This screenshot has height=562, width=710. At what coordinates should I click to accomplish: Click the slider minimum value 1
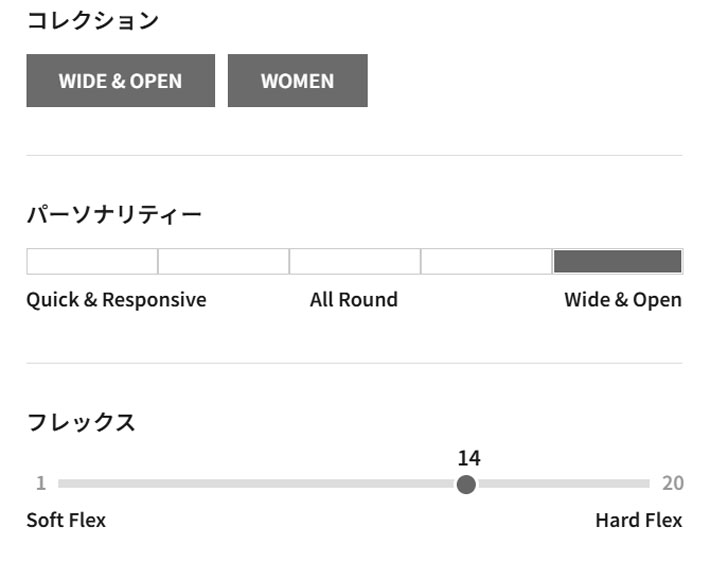pyautogui.click(x=41, y=483)
